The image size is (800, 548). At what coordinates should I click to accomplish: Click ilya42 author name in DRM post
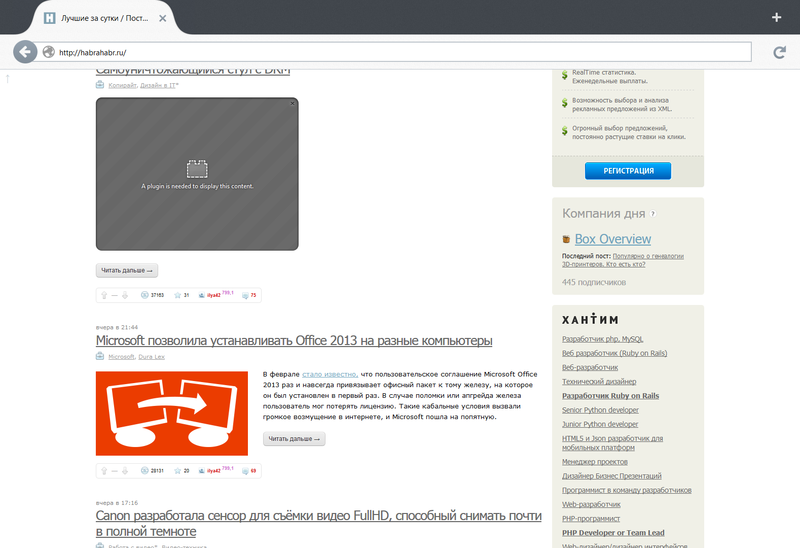[214, 295]
